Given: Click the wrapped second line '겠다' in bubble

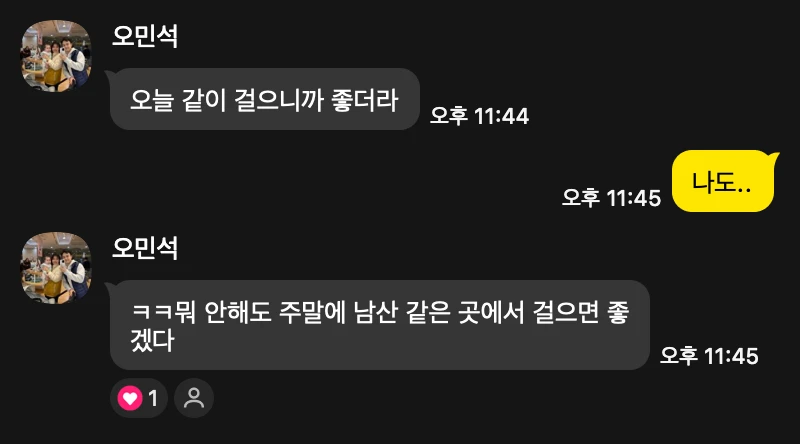Looking at the screenshot, I should [153, 340].
